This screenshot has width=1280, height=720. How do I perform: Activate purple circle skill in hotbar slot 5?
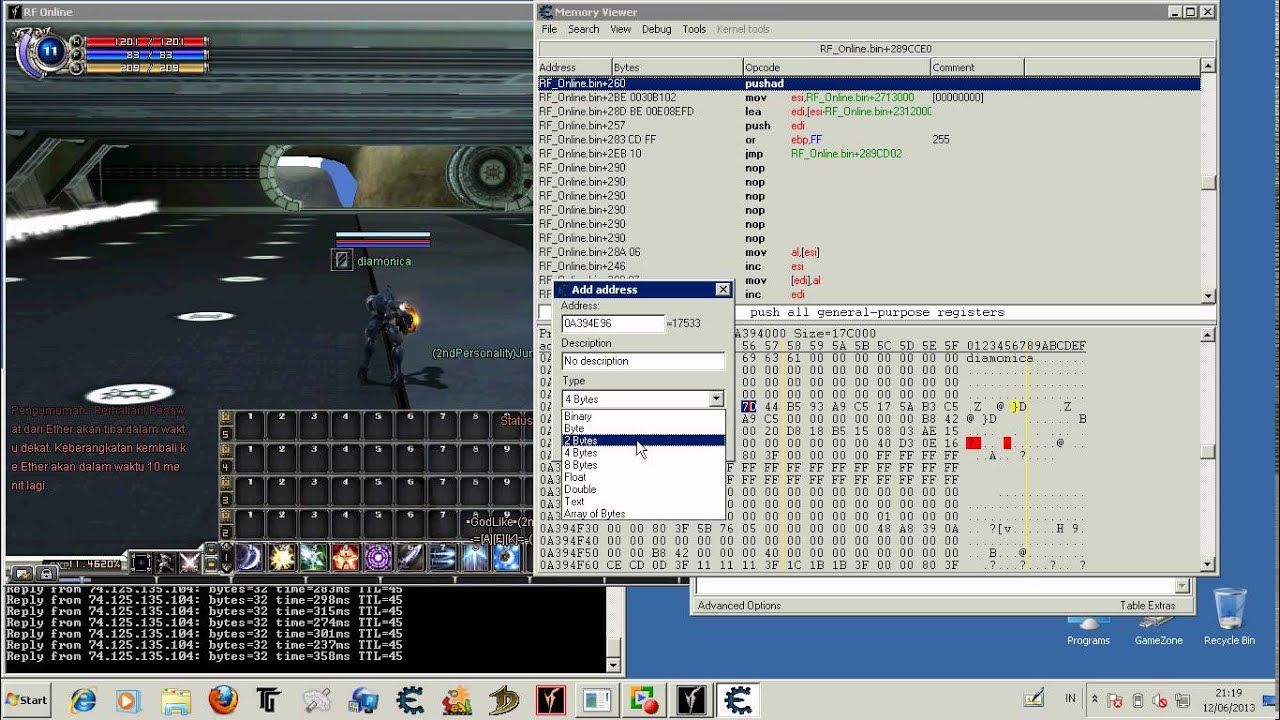click(378, 557)
